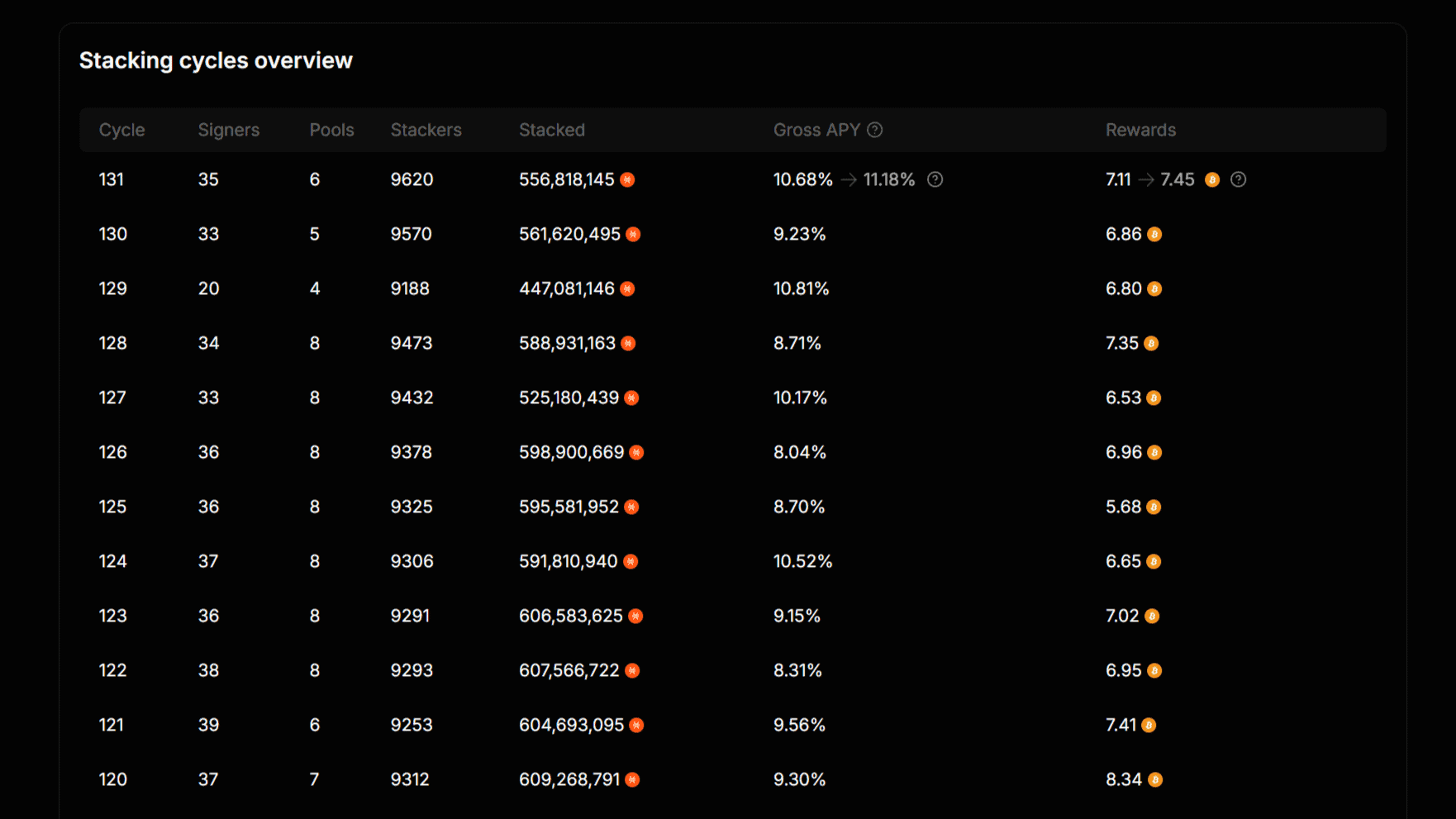Viewport: 1456px width, 819px height.
Task: Click the STX token icon beside 556,818,145
Action: click(x=628, y=179)
